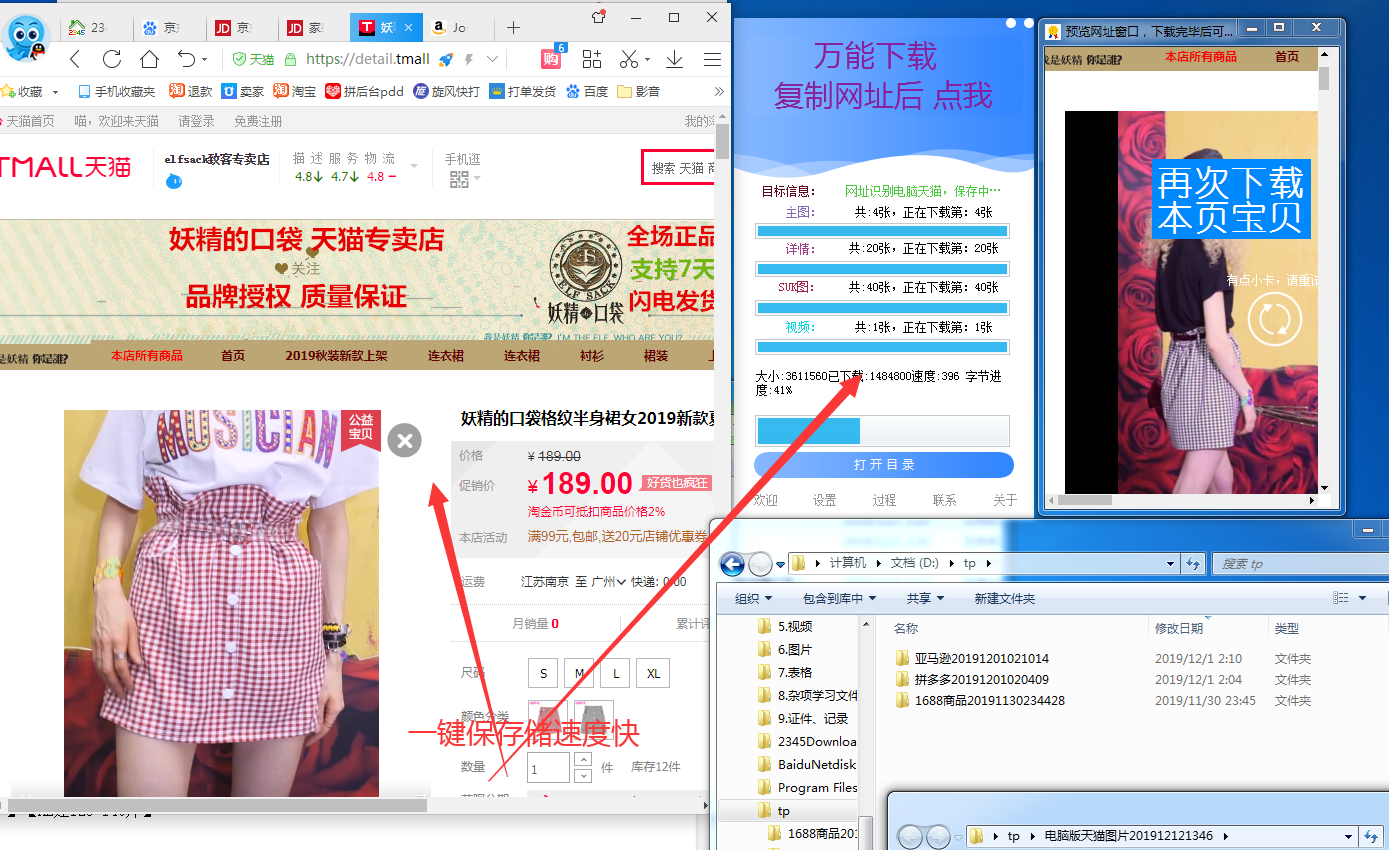Select size S
The height and width of the screenshot is (850, 1389).
[x=543, y=673]
